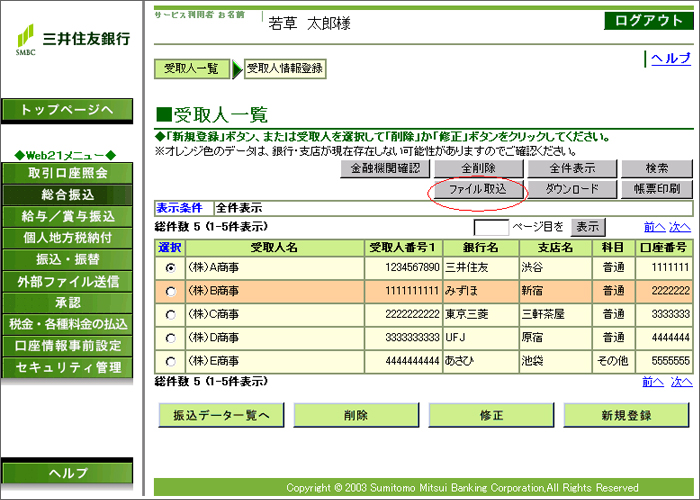Open 外部ファイル送信 menu item
The width and height of the screenshot is (700, 500).
pyautogui.click(x=67, y=281)
